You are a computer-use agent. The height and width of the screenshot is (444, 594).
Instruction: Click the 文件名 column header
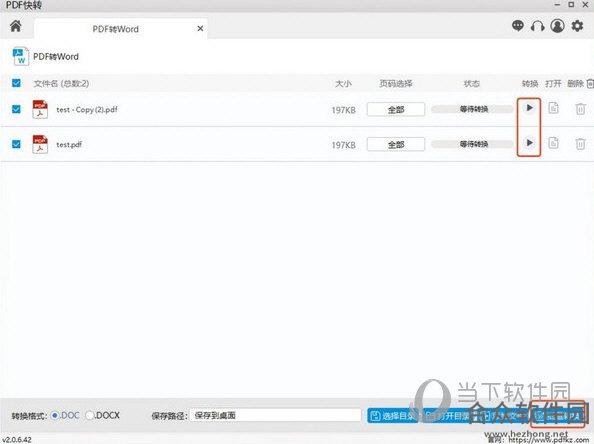click(x=61, y=83)
